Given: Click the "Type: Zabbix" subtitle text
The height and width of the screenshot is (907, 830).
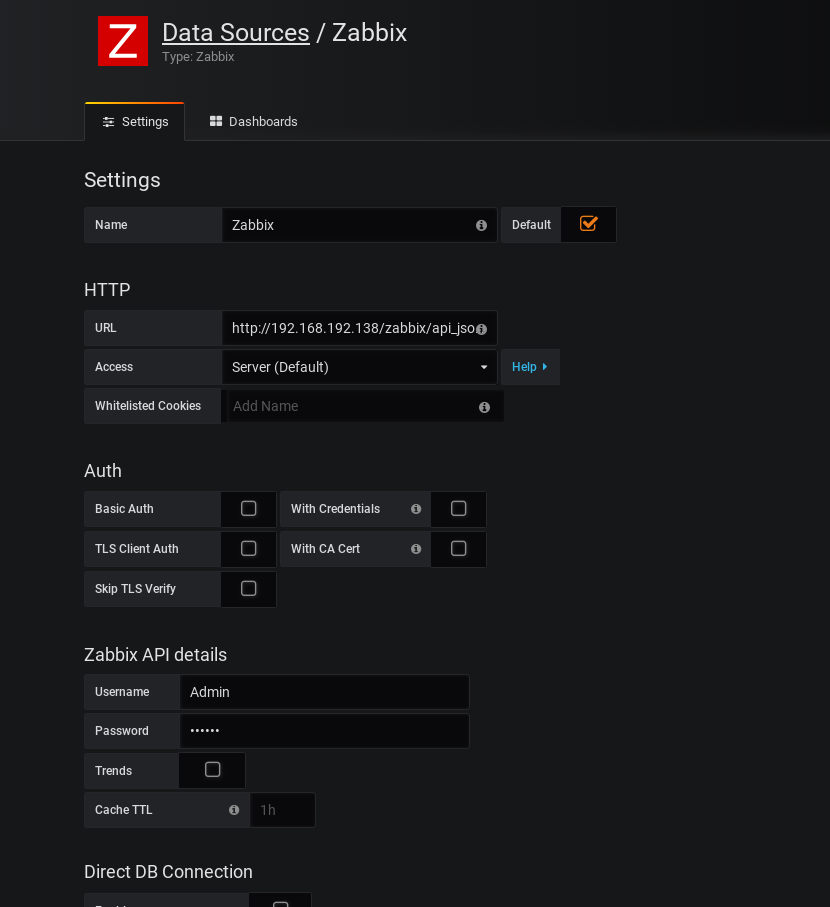Looking at the screenshot, I should click(x=198, y=57).
